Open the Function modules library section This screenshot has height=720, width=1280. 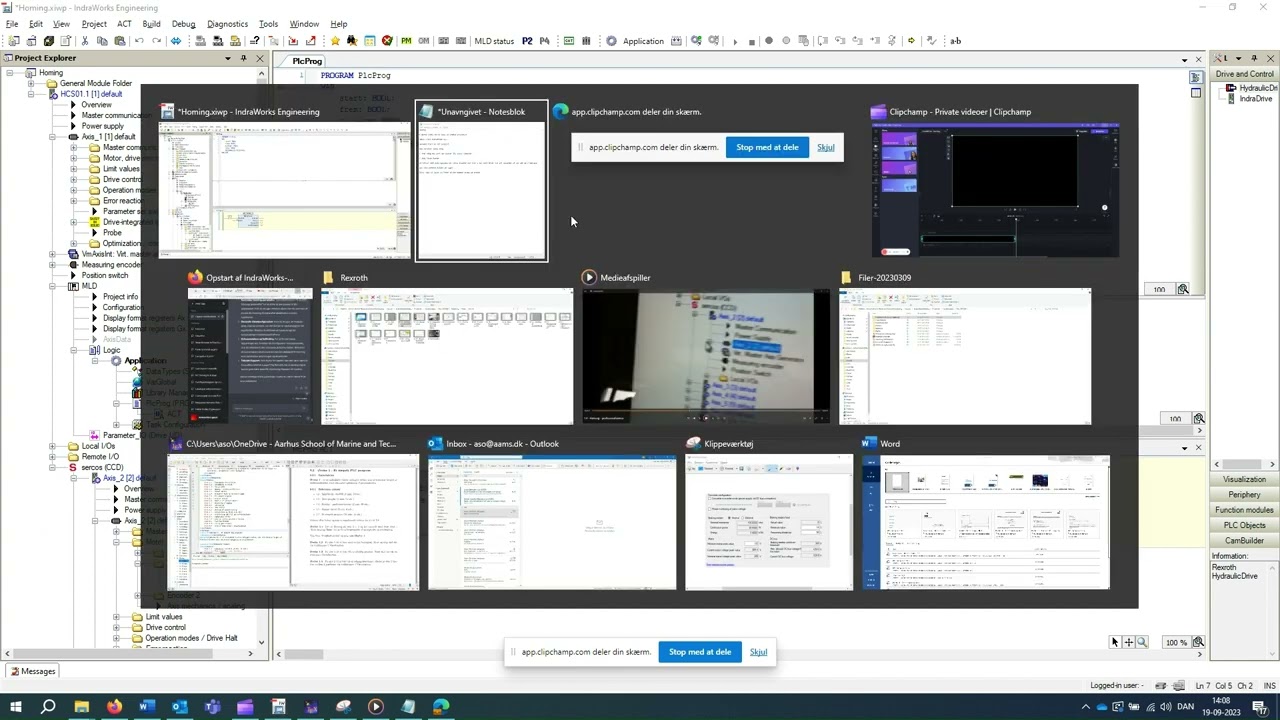pyautogui.click(x=1244, y=510)
